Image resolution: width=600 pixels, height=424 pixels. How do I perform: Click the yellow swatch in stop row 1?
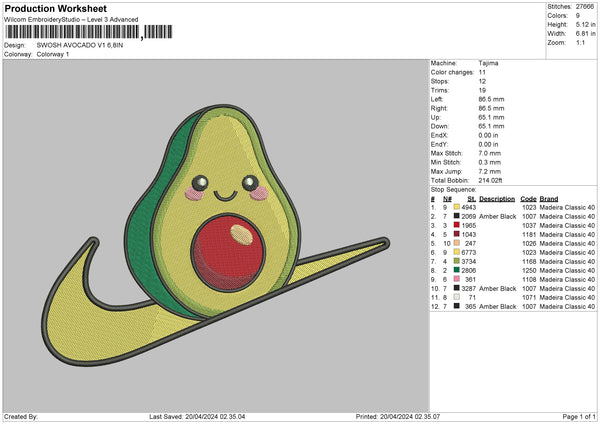point(457,207)
